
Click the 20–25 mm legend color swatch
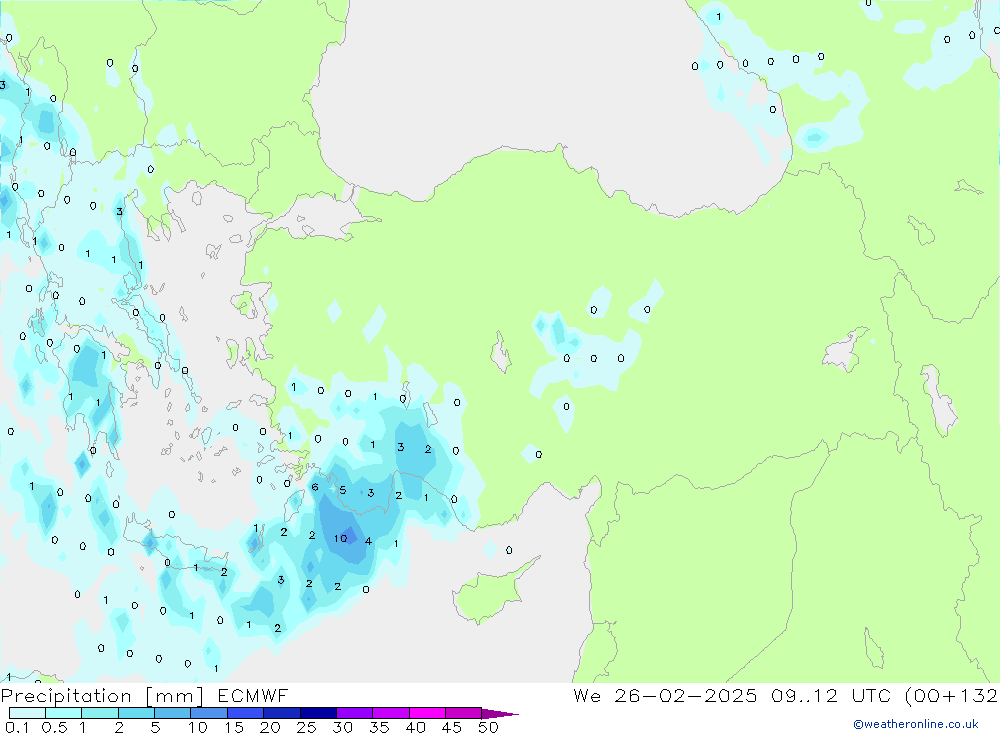282,713
